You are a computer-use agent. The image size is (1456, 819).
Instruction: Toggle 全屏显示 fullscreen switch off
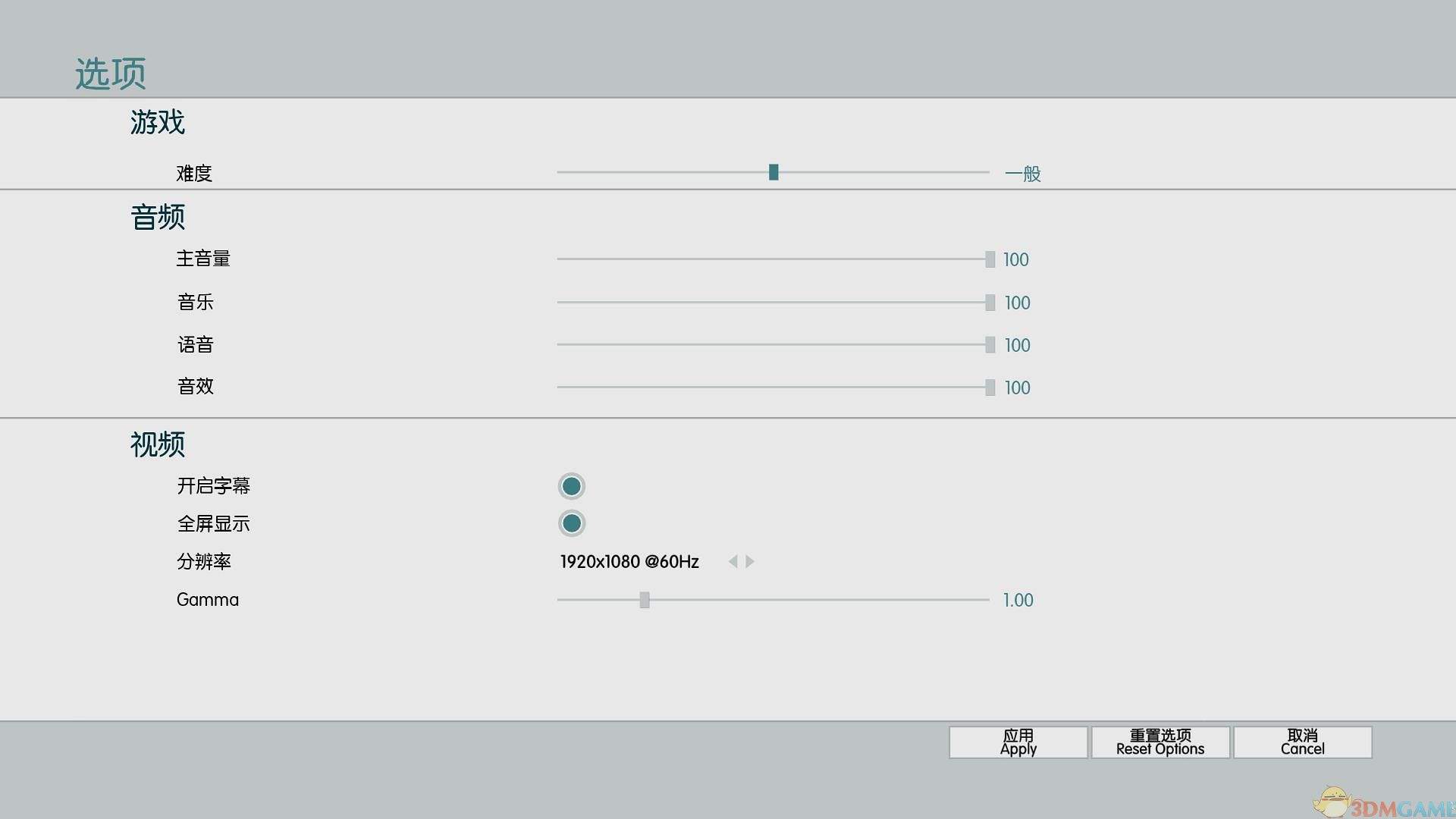pos(571,523)
